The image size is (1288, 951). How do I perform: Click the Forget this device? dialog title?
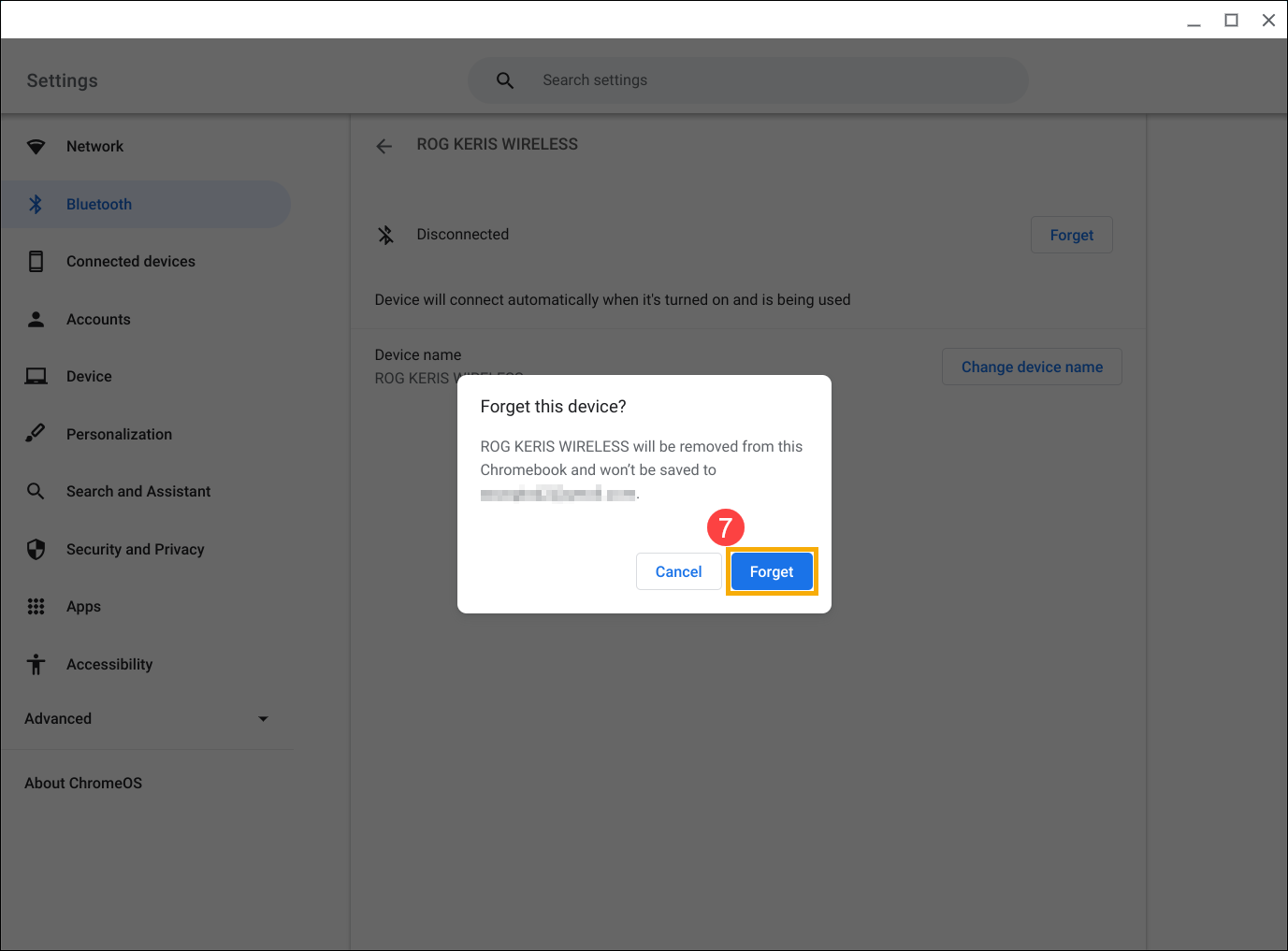(x=553, y=407)
